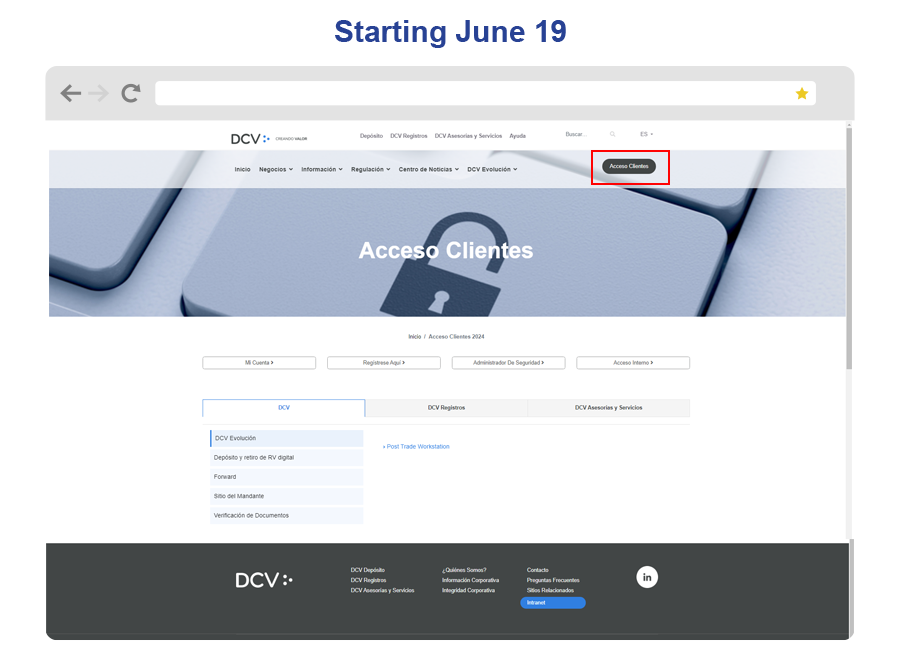
Task: Open Información Corporativa in the footer
Action: [x=470, y=580]
